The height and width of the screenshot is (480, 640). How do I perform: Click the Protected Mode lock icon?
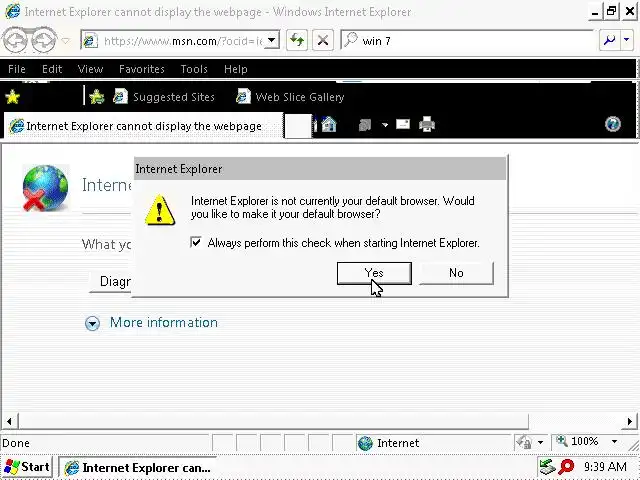click(524, 442)
